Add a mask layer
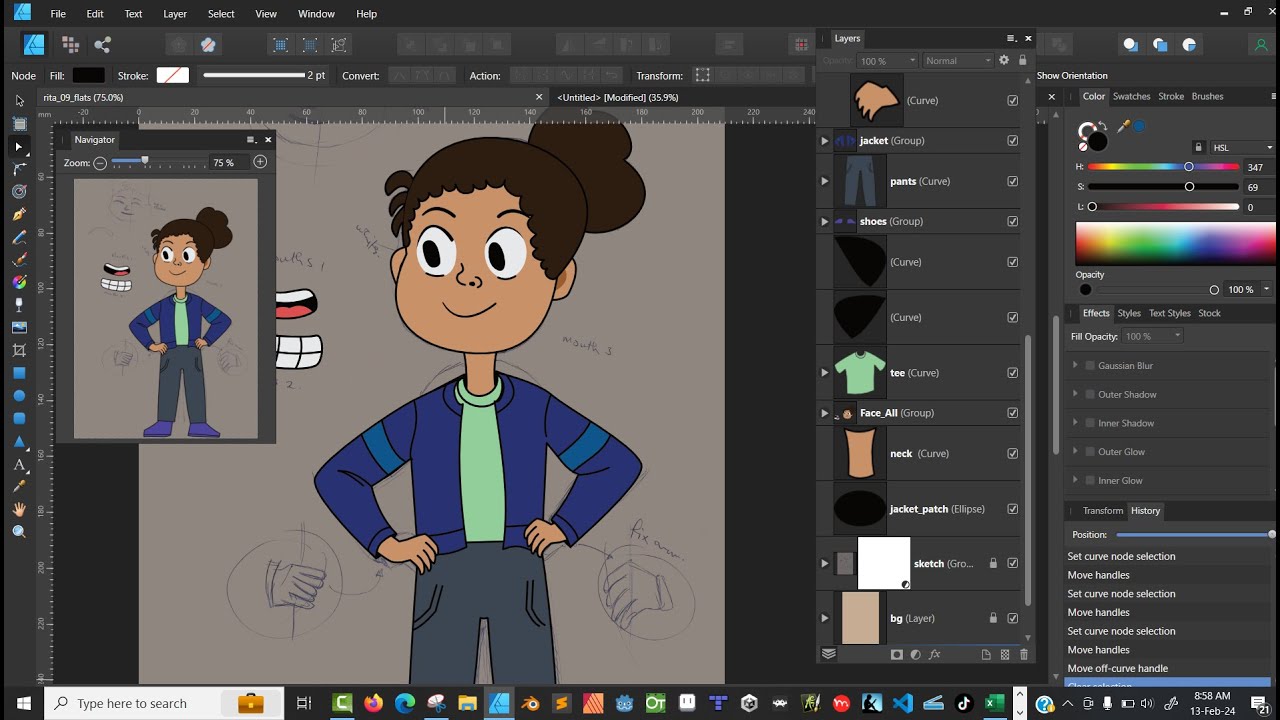The width and height of the screenshot is (1280, 720). [897, 655]
